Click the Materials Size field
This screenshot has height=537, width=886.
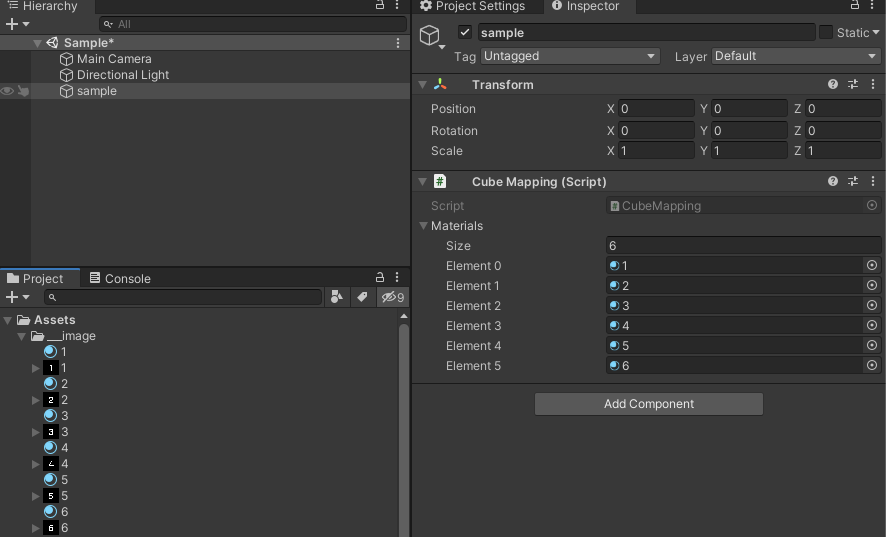coord(744,246)
